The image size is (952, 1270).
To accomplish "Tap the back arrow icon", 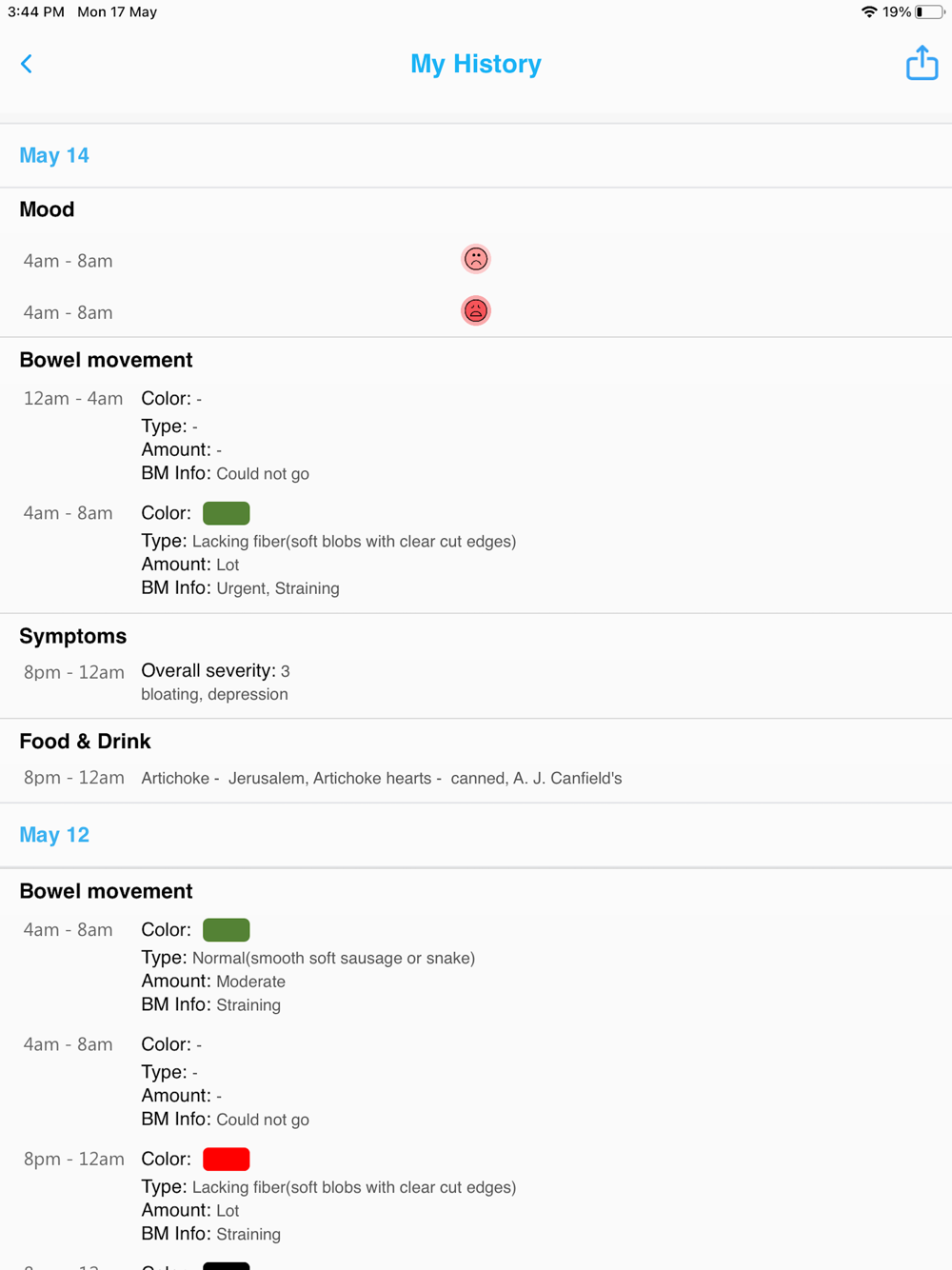I will pyautogui.click(x=27, y=64).
